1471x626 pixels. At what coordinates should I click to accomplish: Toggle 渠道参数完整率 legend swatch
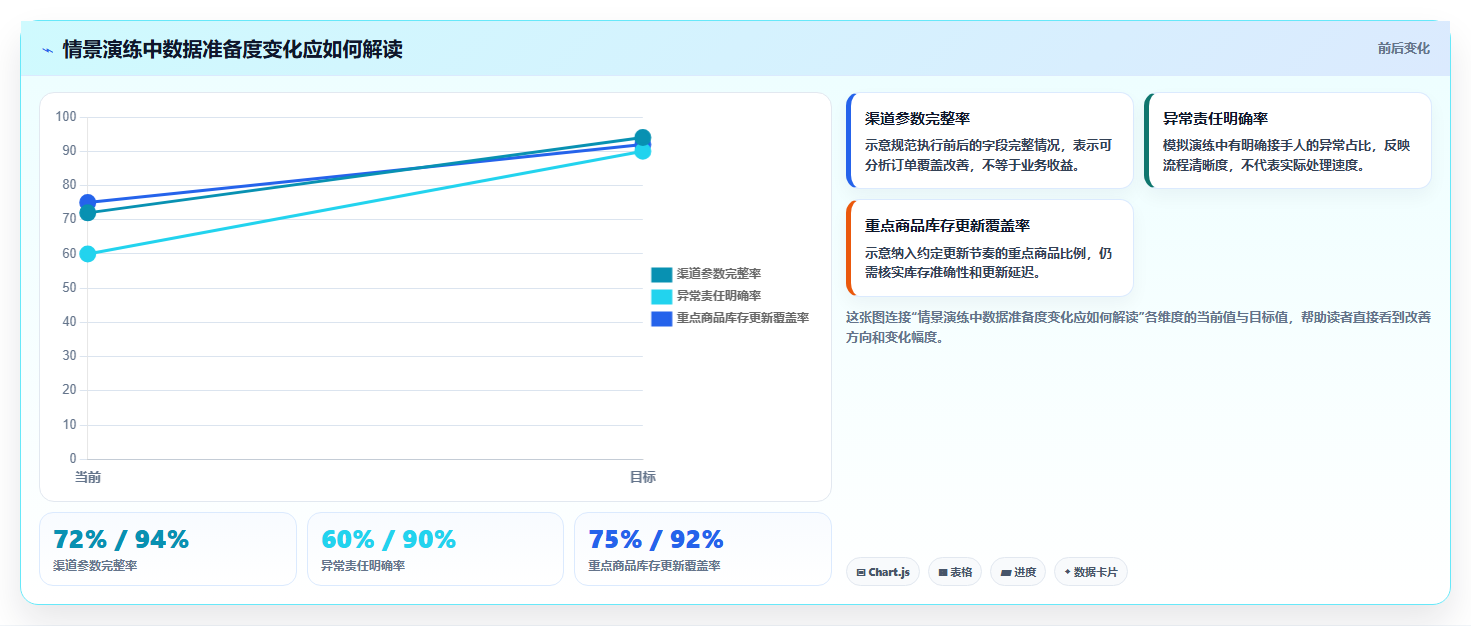(661, 274)
